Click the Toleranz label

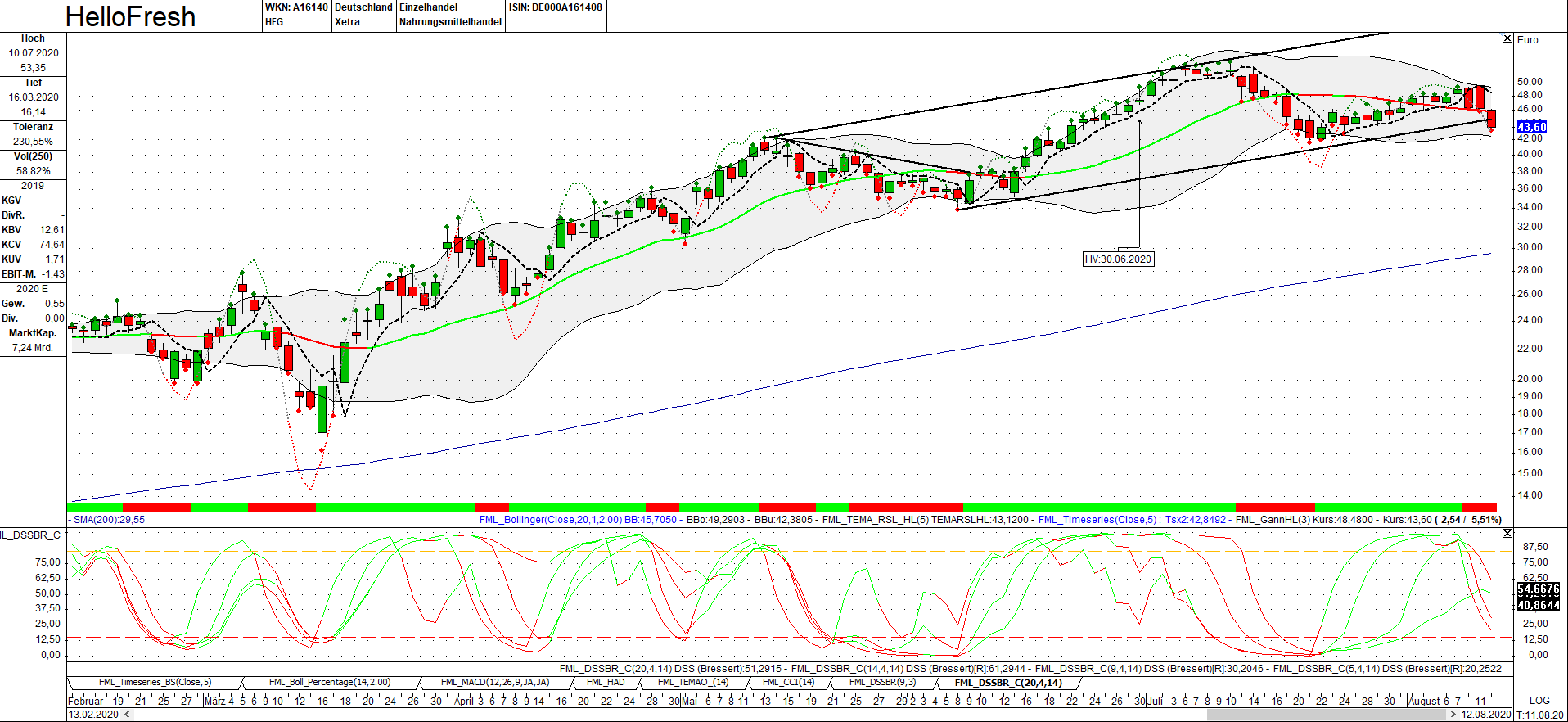[34, 127]
